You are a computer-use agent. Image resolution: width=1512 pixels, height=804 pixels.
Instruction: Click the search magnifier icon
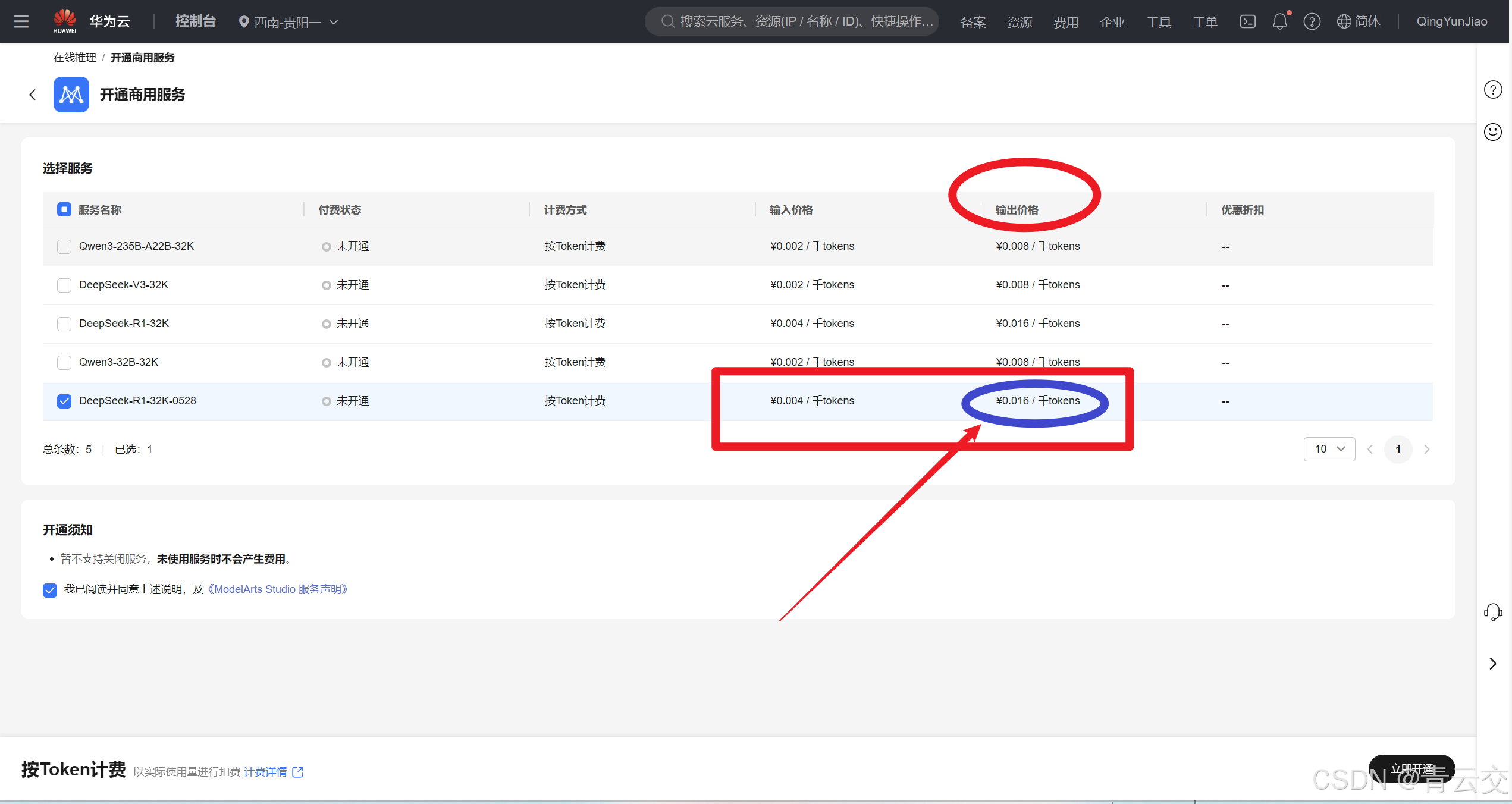coord(667,22)
